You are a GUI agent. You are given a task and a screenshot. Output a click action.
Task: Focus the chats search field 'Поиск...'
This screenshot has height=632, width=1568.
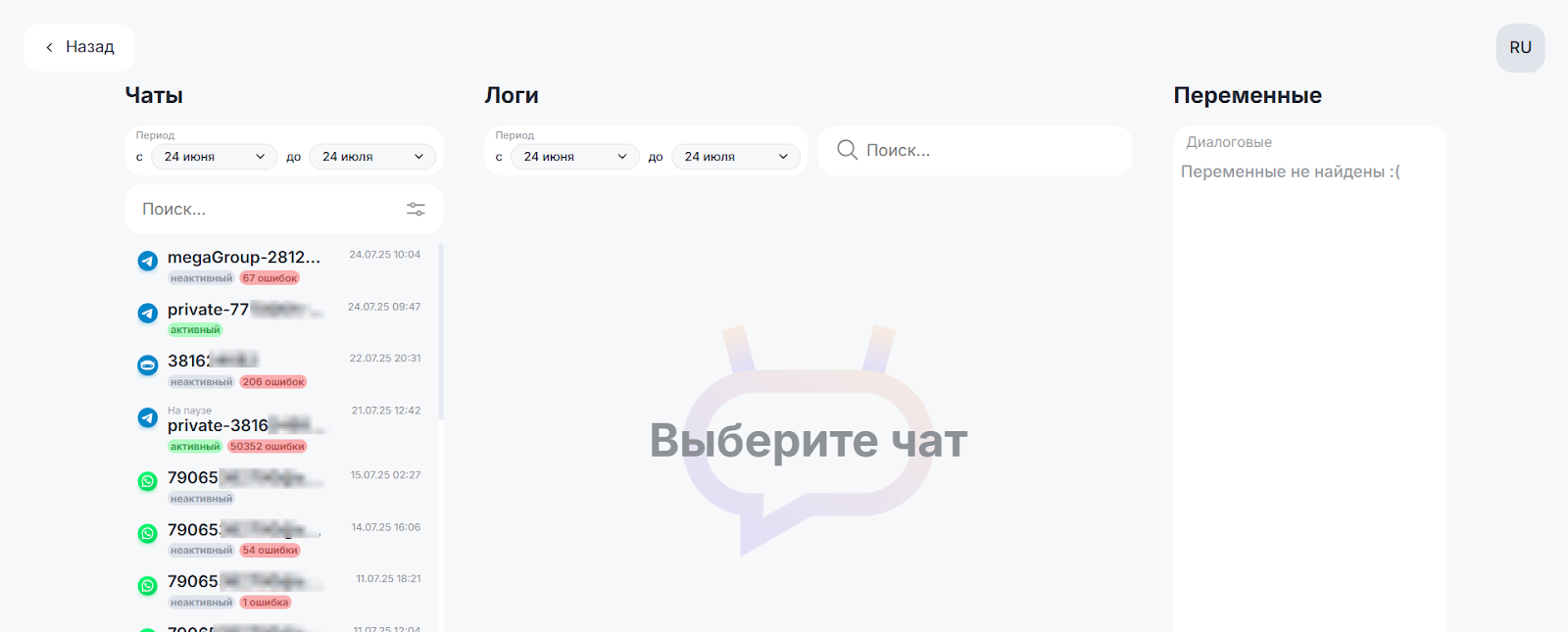(x=265, y=210)
